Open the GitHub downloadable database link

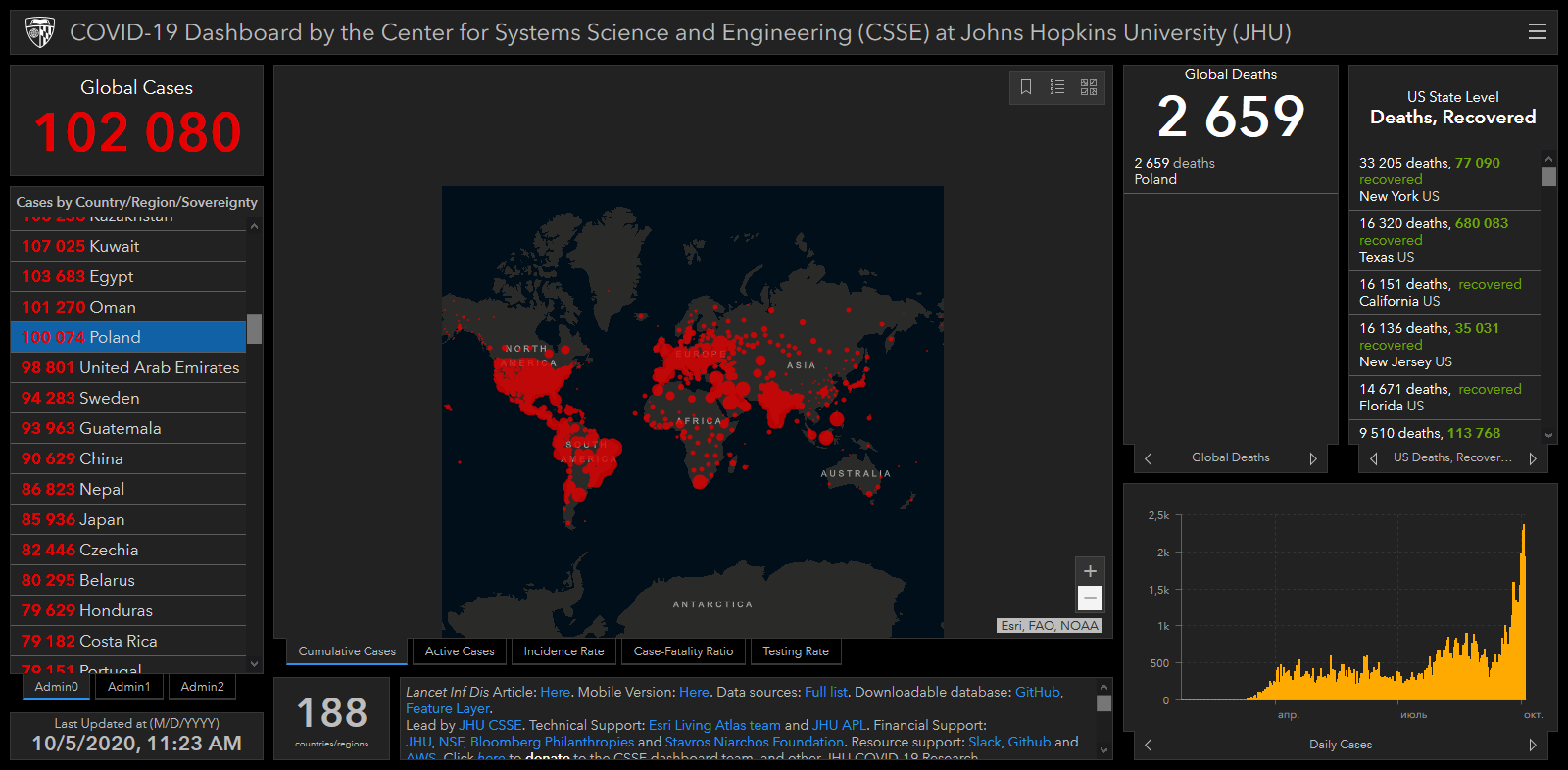pyautogui.click(x=1038, y=692)
